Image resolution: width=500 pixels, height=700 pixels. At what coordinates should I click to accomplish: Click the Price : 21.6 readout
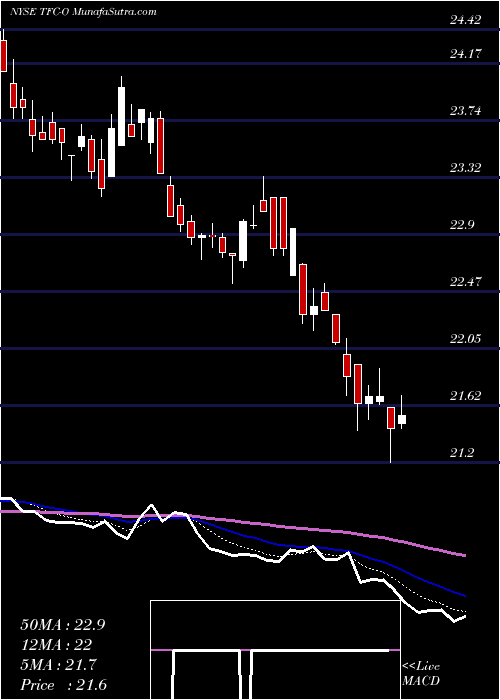coord(63,685)
